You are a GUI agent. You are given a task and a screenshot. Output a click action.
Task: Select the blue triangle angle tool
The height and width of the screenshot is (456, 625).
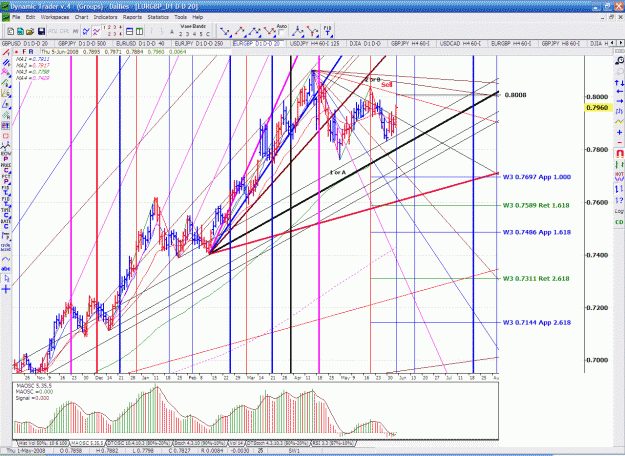click(x=6, y=104)
